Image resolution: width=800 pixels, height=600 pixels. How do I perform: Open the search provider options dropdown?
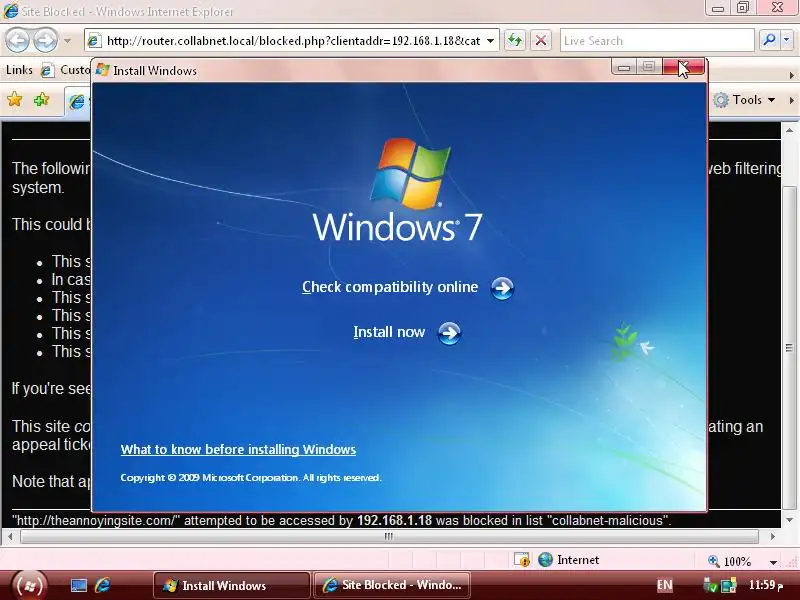[787, 40]
